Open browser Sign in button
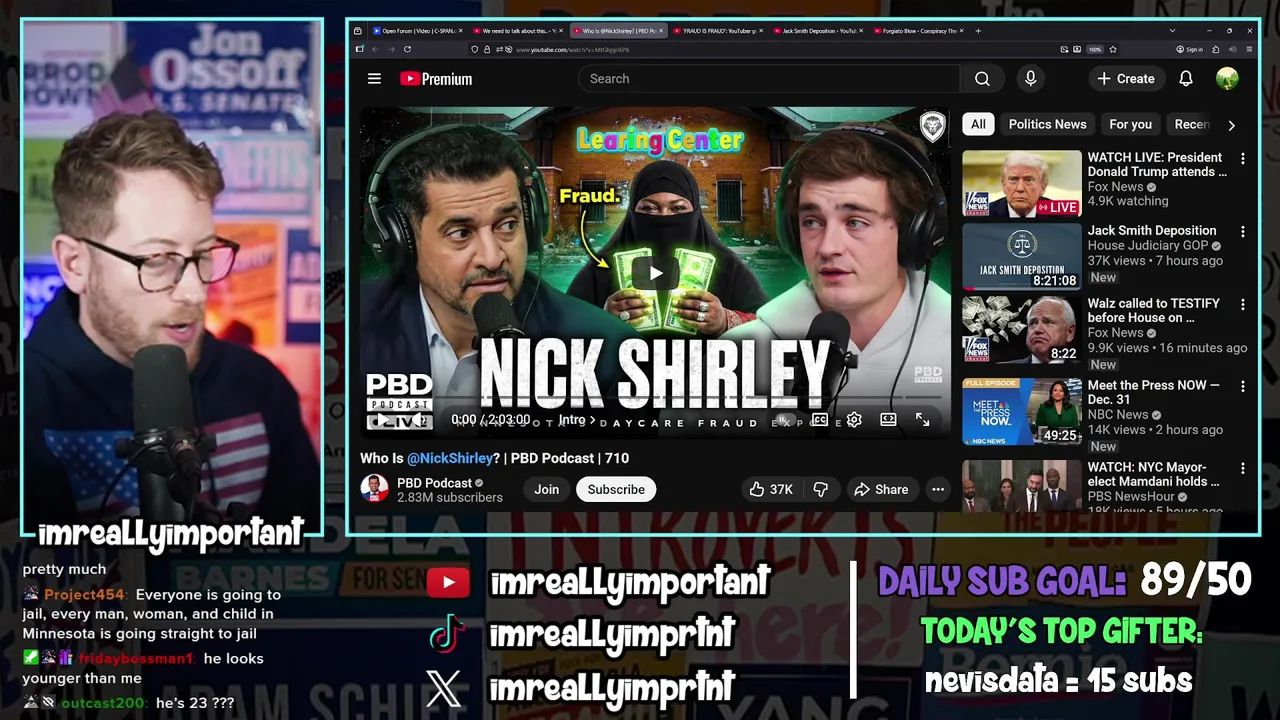This screenshot has height=720, width=1280. (1190, 49)
